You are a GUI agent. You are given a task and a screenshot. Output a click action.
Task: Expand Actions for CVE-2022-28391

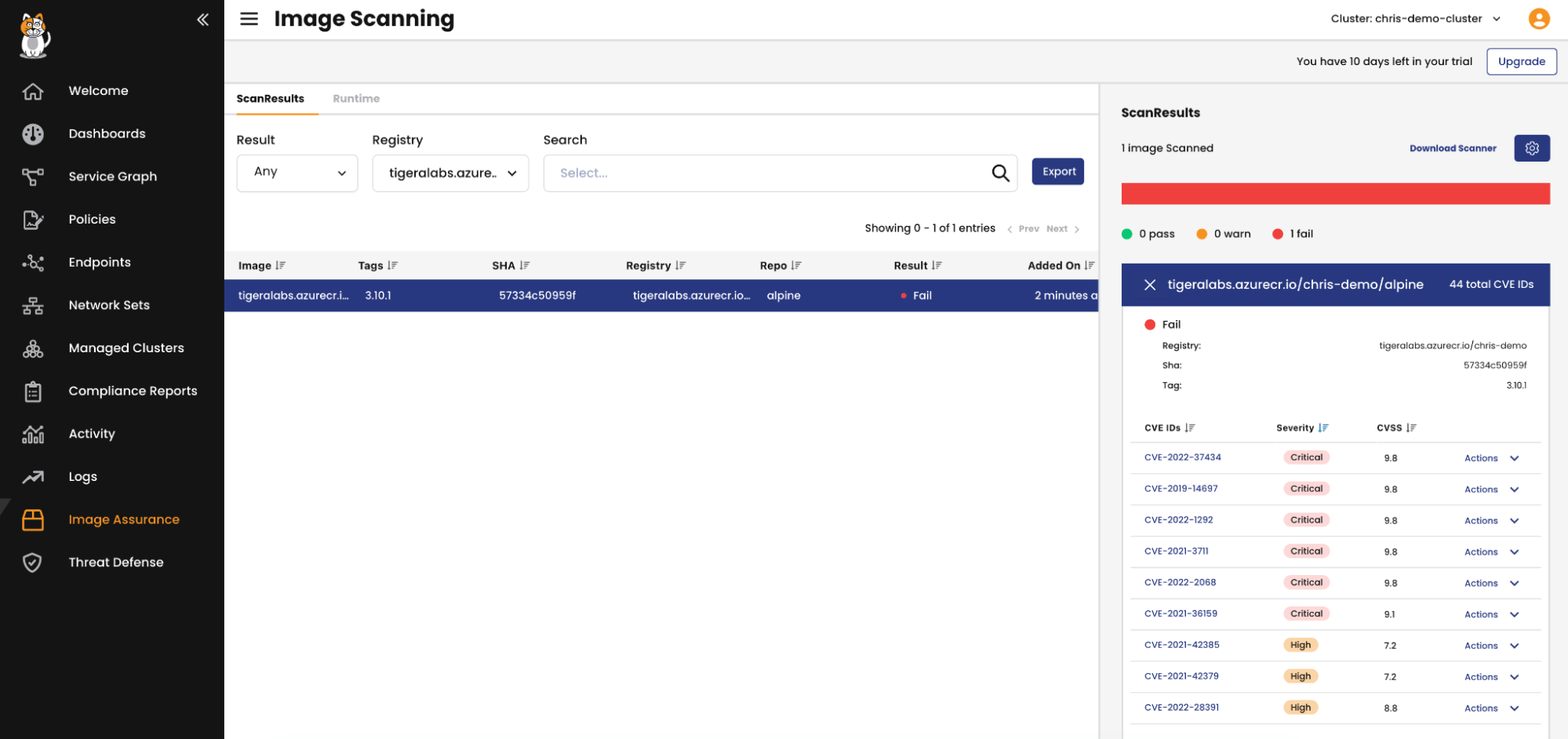coord(1491,708)
